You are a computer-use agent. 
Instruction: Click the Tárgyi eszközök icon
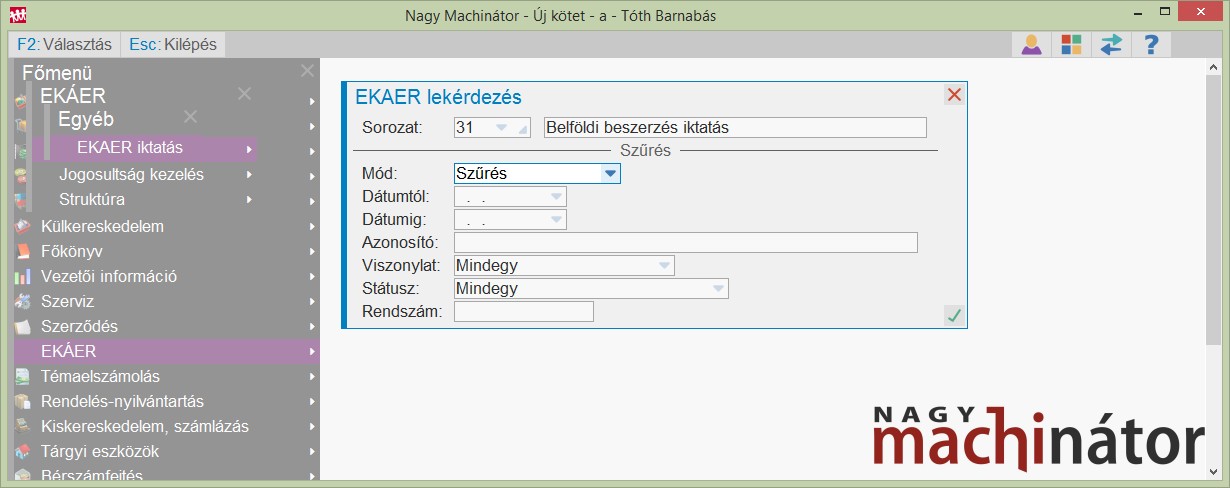point(23,452)
